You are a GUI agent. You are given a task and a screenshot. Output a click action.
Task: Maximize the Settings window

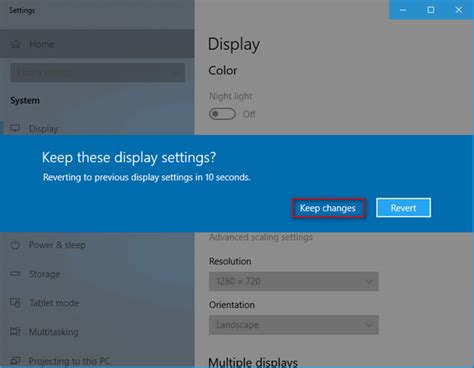(431, 10)
